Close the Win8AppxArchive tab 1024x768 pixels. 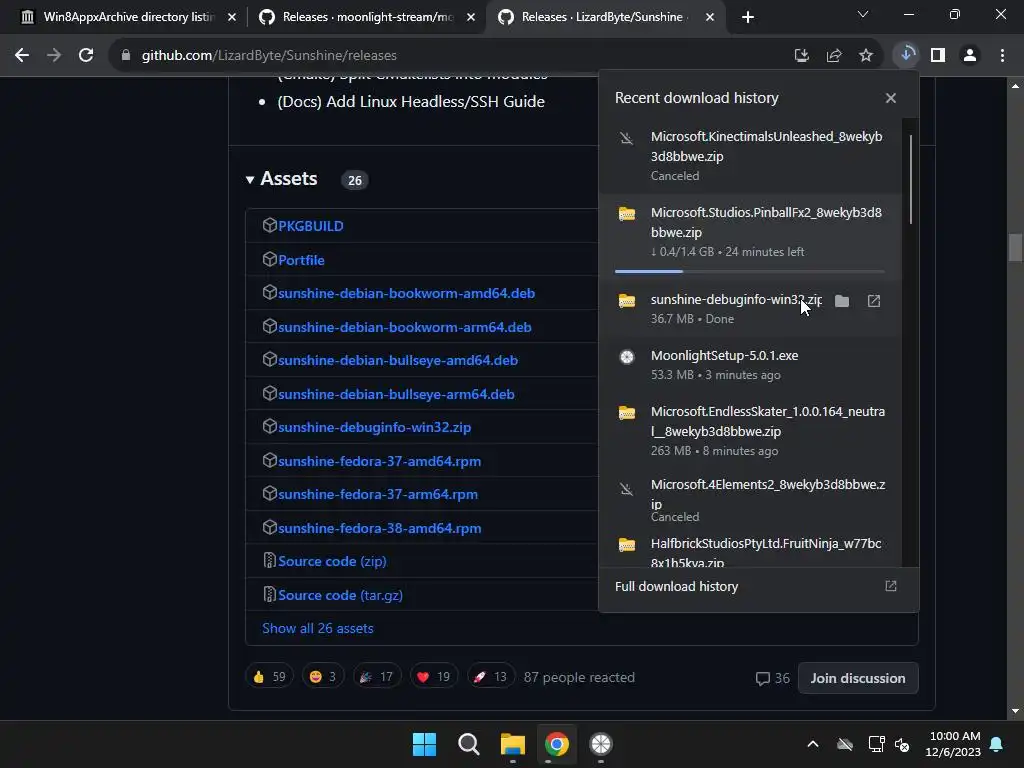[x=232, y=18]
